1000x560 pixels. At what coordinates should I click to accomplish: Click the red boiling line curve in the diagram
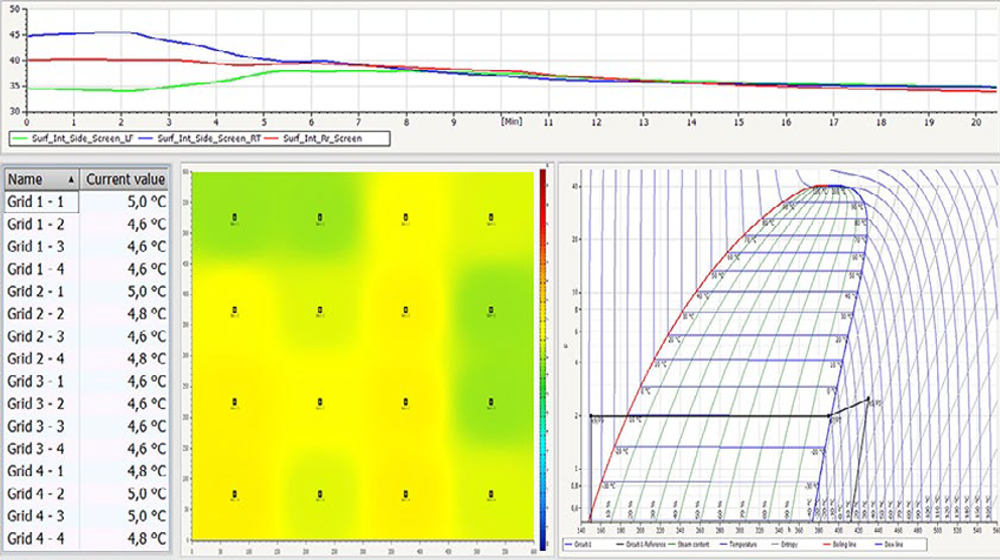pyautogui.click(x=670, y=334)
